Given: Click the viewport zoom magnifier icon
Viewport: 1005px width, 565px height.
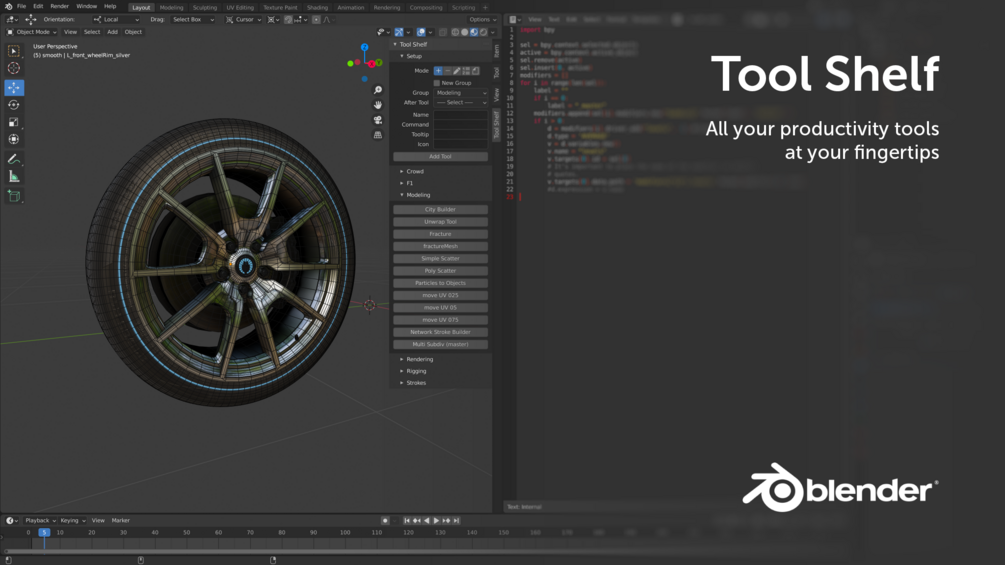Looking at the screenshot, I should [378, 90].
